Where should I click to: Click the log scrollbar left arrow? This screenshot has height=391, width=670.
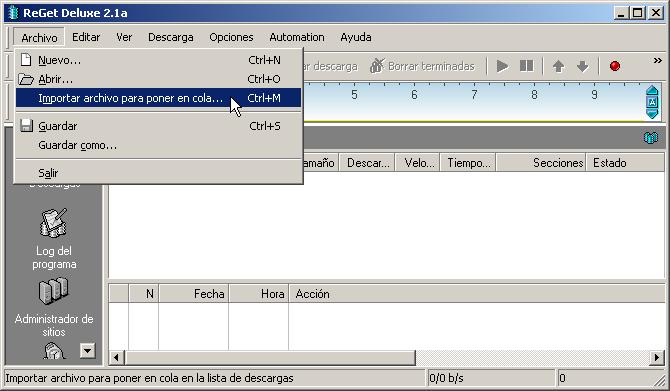(116, 358)
